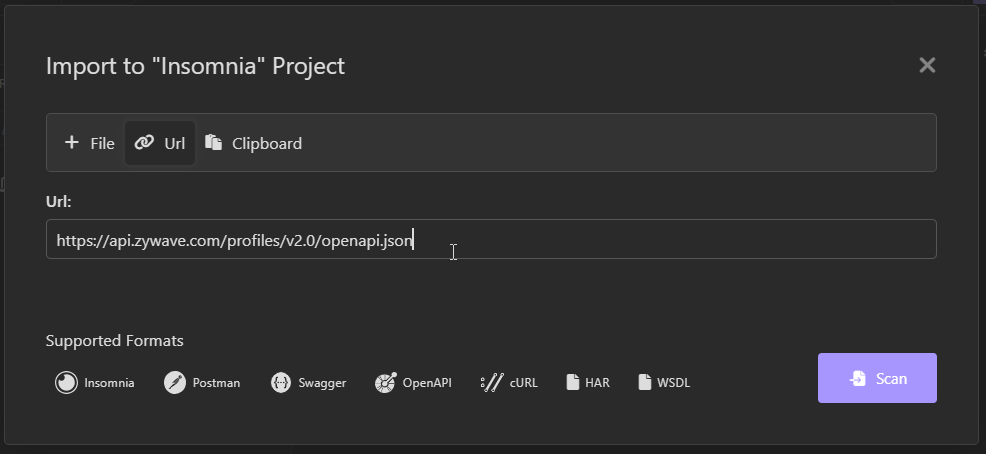Close the Import to Insomnia Project dialog
This screenshot has width=986, height=454.
[928, 65]
